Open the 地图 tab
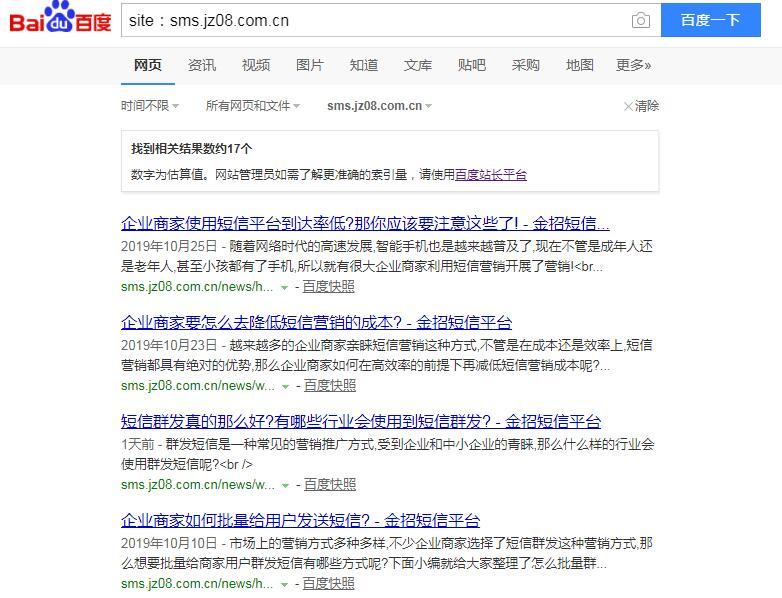Image resolution: width=782 pixels, height=598 pixels. (580, 65)
